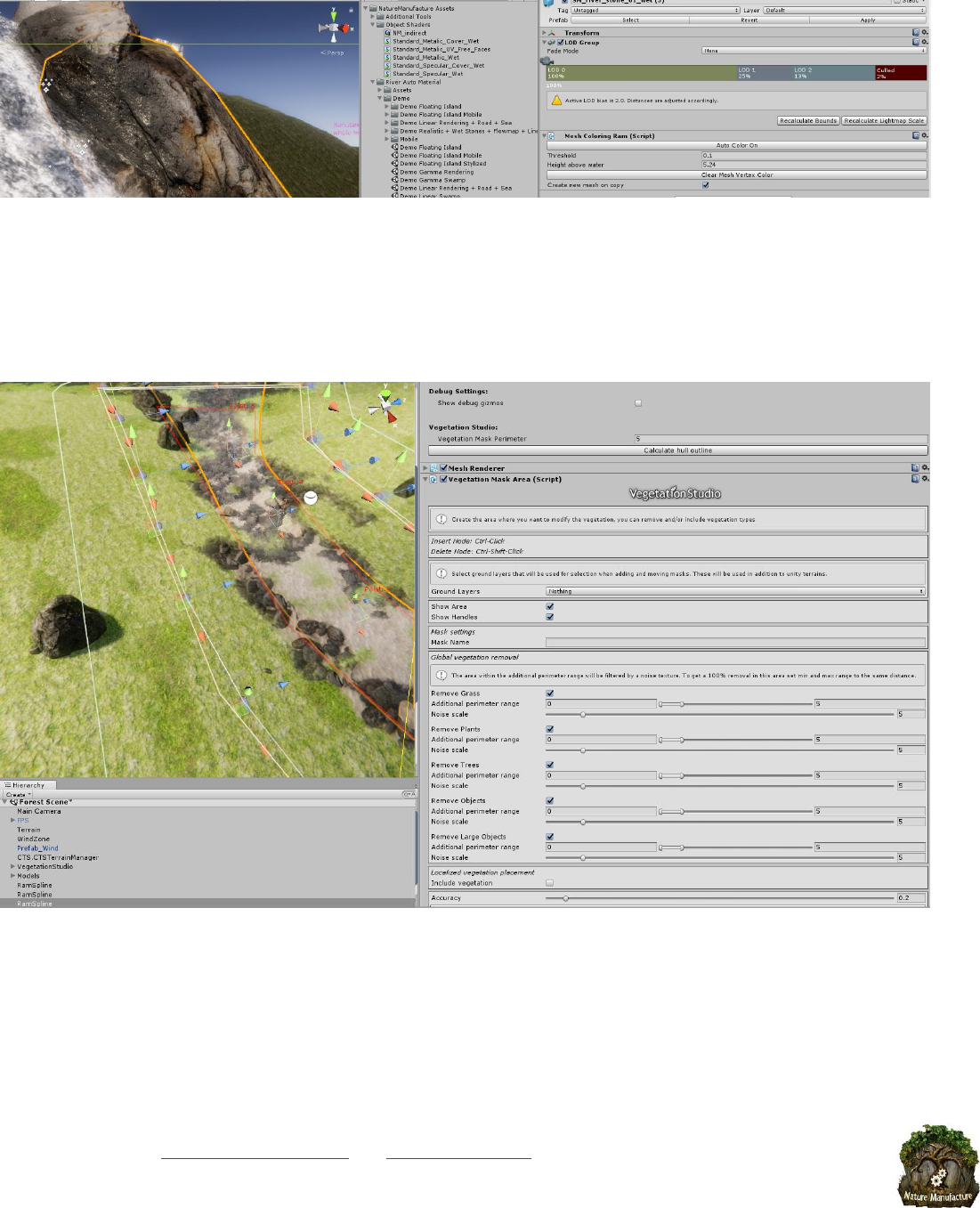Open the Create menu in Hierarchy
This screenshot has height=1208, width=980.
[x=19, y=794]
